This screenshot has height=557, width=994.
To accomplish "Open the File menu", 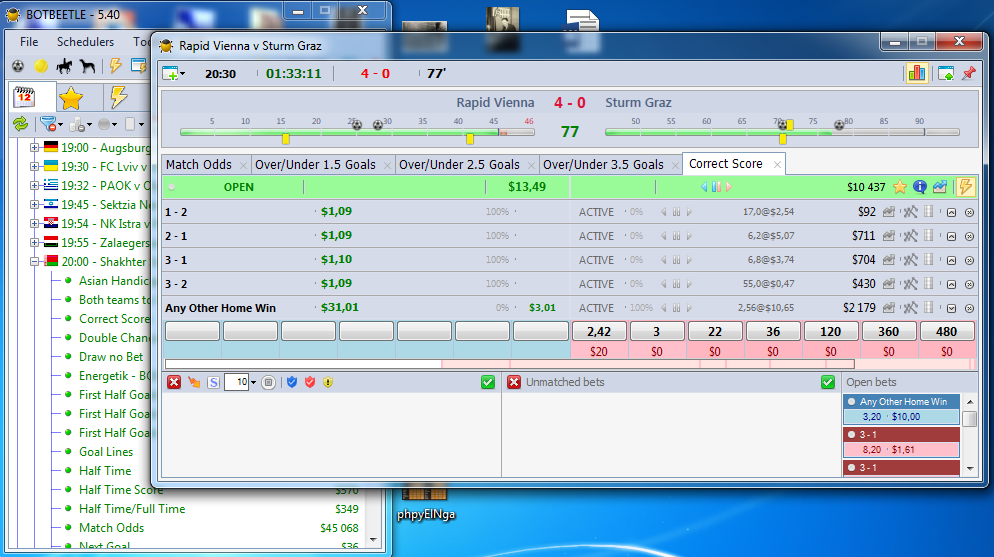I will 29,42.
